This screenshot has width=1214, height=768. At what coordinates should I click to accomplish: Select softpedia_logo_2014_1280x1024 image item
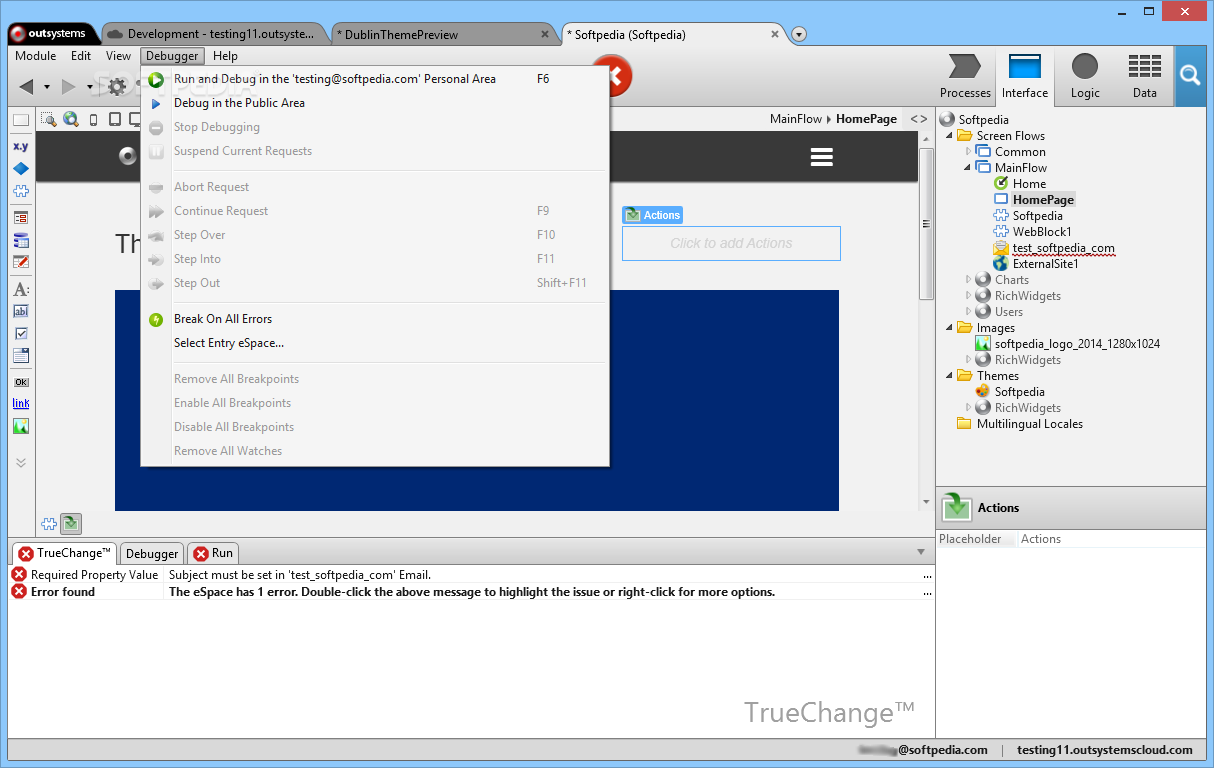[x=1077, y=344]
